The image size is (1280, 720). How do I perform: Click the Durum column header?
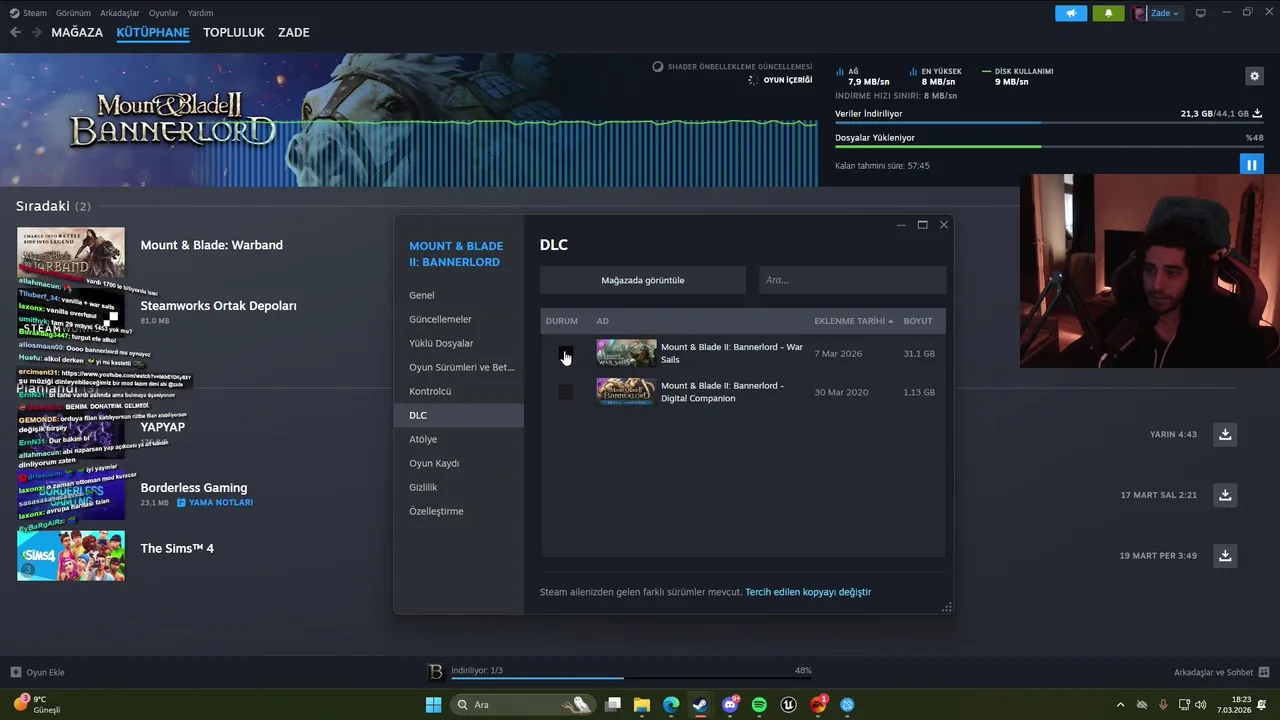tap(562, 321)
